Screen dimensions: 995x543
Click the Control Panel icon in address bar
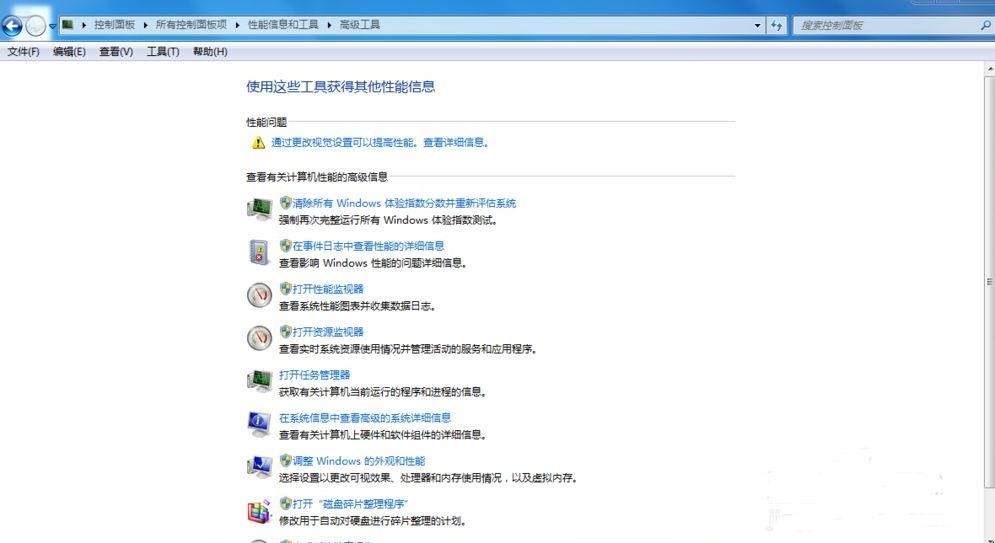(67, 25)
